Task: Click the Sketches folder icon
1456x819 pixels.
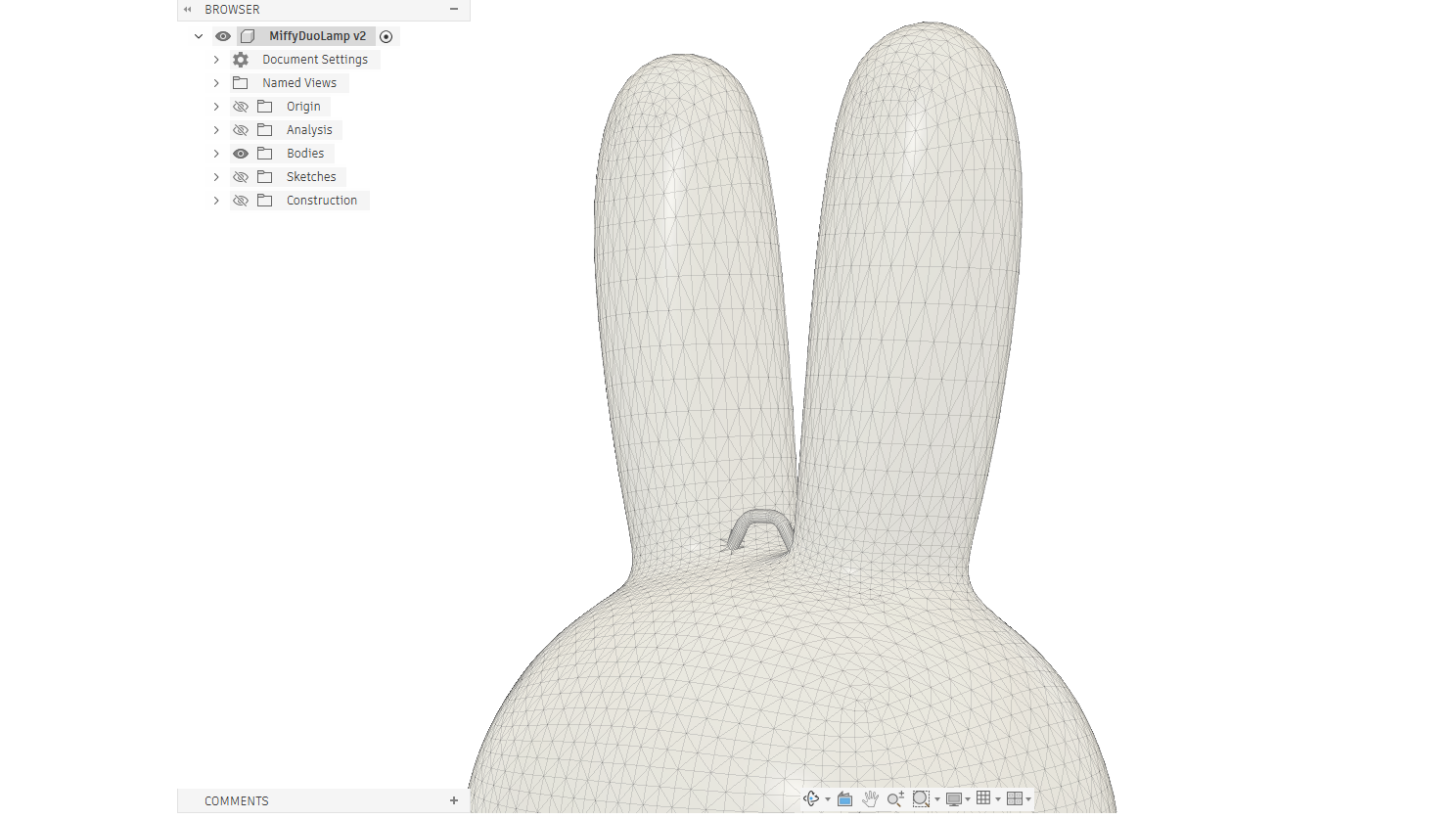Action: click(265, 177)
